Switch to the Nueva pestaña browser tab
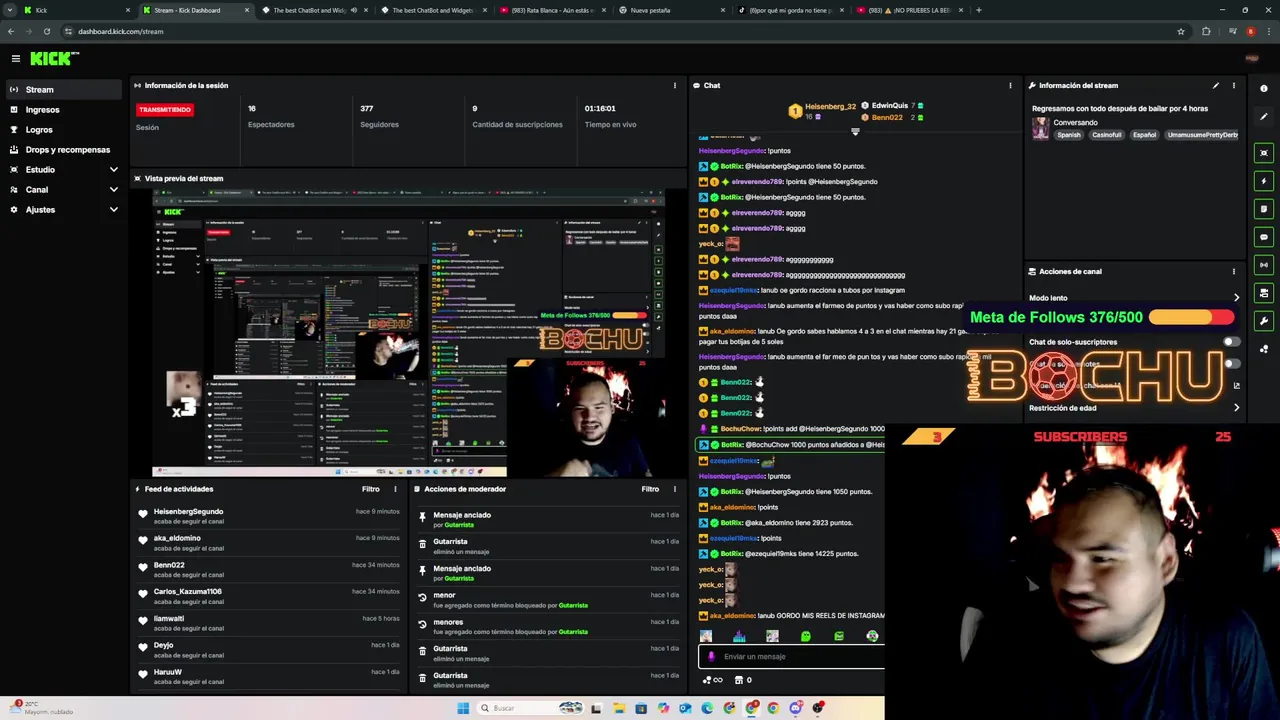 pyautogui.click(x=670, y=10)
